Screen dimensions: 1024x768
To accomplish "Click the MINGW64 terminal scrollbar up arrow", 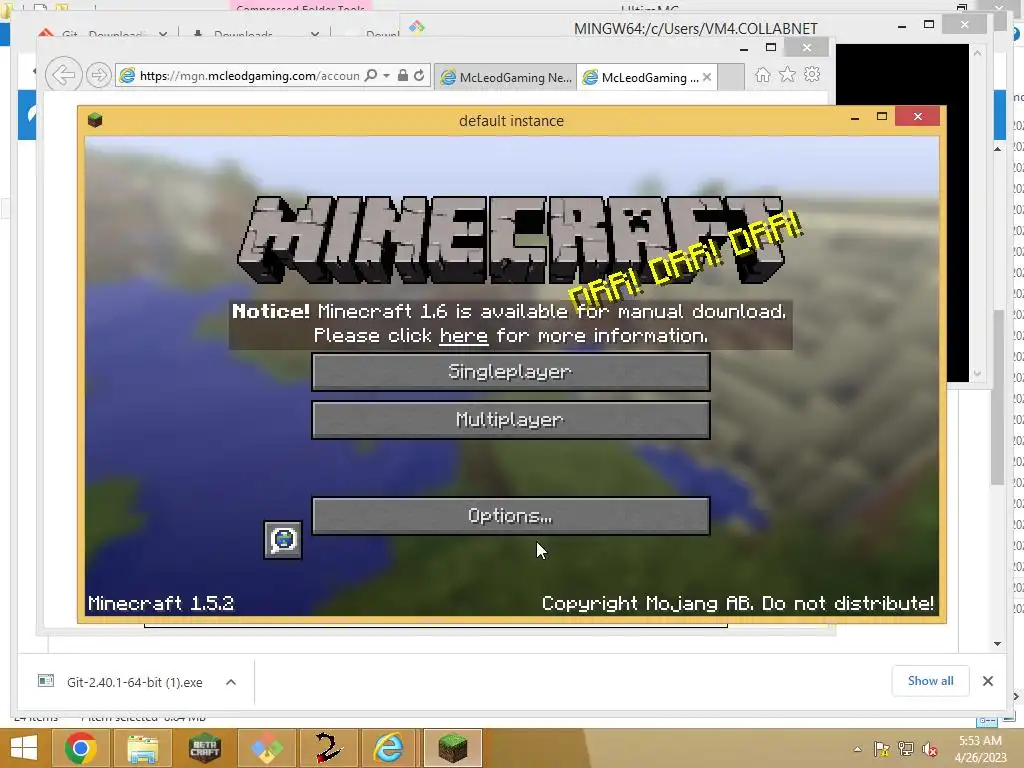I will point(978,54).
